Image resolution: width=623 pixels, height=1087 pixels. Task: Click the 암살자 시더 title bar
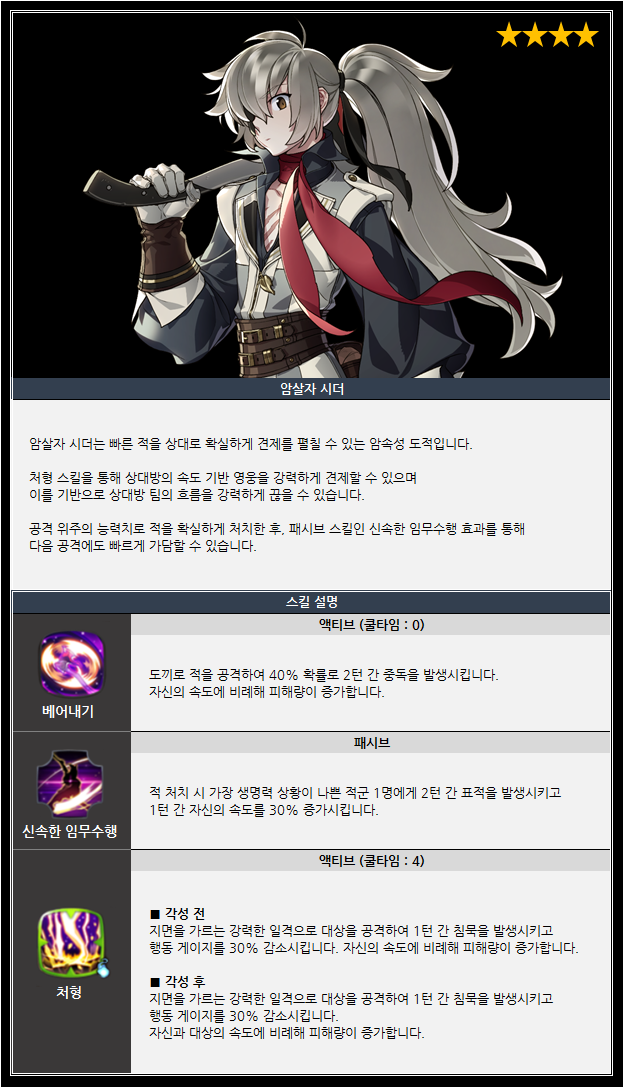point(311,389)
